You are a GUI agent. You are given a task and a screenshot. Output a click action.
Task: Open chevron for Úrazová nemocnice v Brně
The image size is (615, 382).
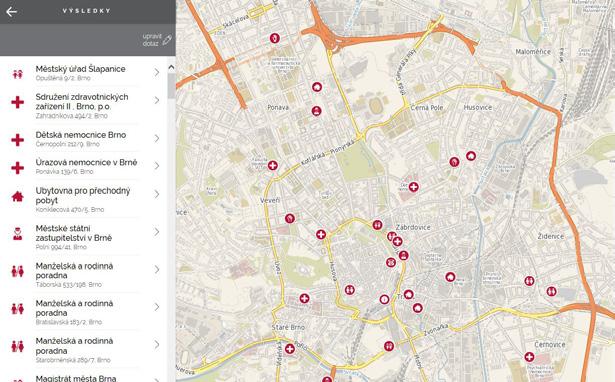[x=156, y=166]
